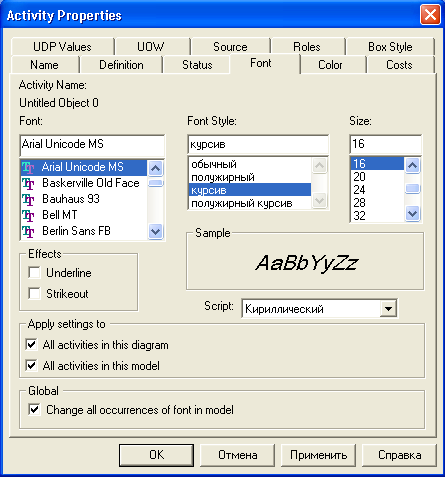The height and width of the screenshot is (477, 445).
Task: Switch to the Box Style tab
Action: (x=390, y=47)
